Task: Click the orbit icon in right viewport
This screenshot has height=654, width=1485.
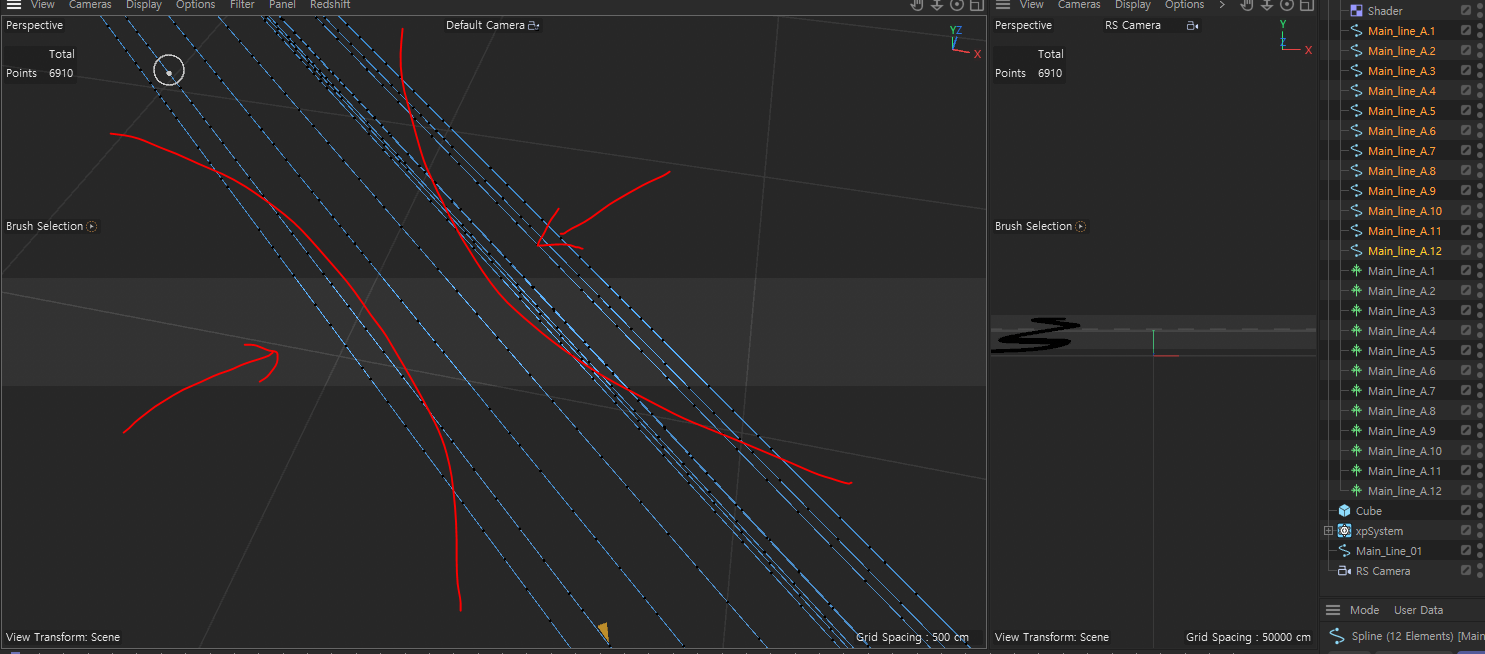Action: click(1287, 5)
